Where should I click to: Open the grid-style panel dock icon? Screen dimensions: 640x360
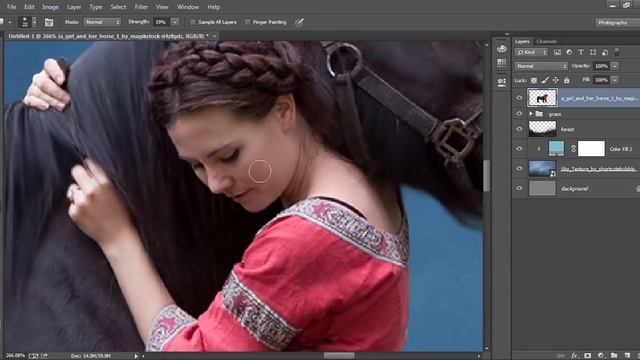(x=502, y=63)
